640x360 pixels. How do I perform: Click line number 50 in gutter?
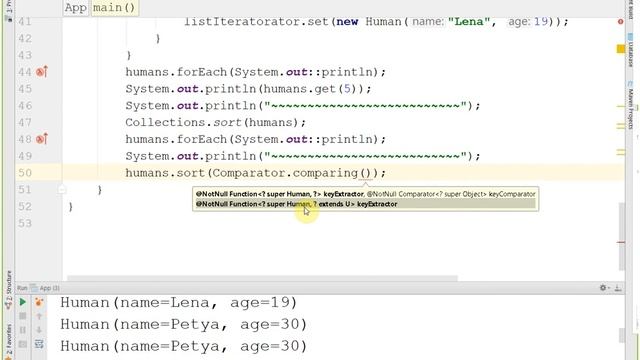click(x=24, y=173)
